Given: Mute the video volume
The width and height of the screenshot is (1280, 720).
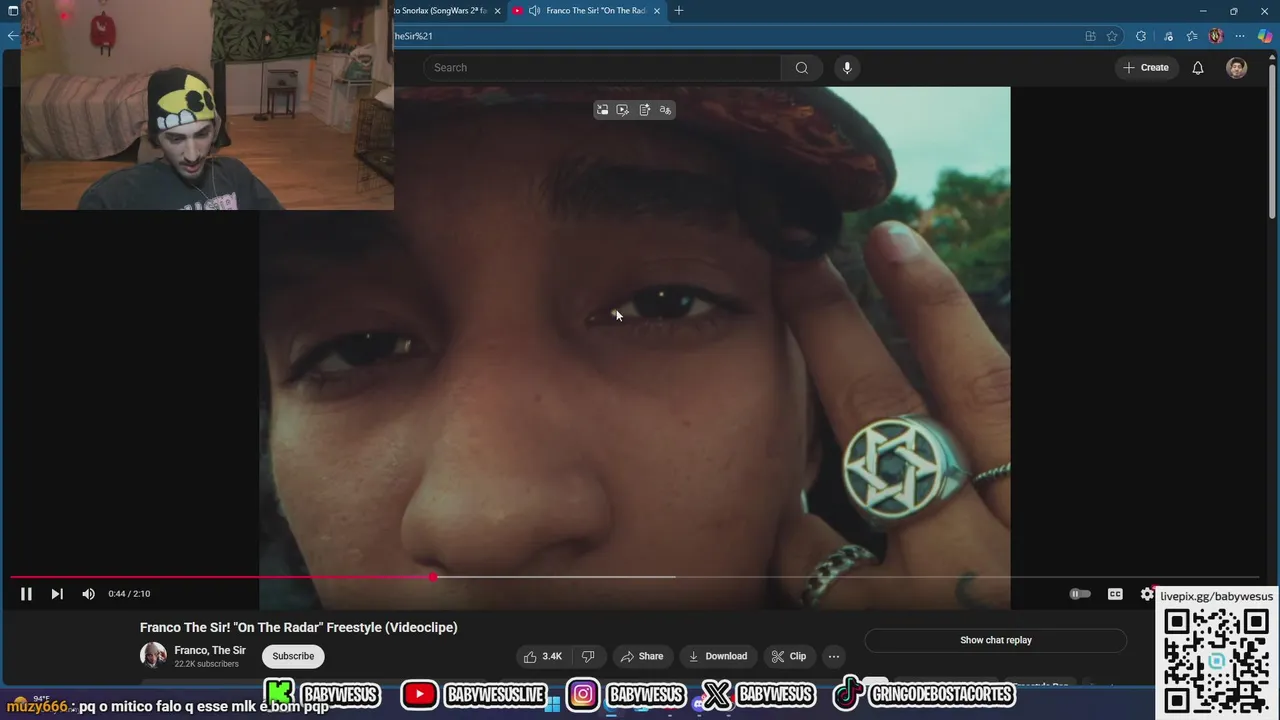Looking at the screenshot, I should 88,594.
